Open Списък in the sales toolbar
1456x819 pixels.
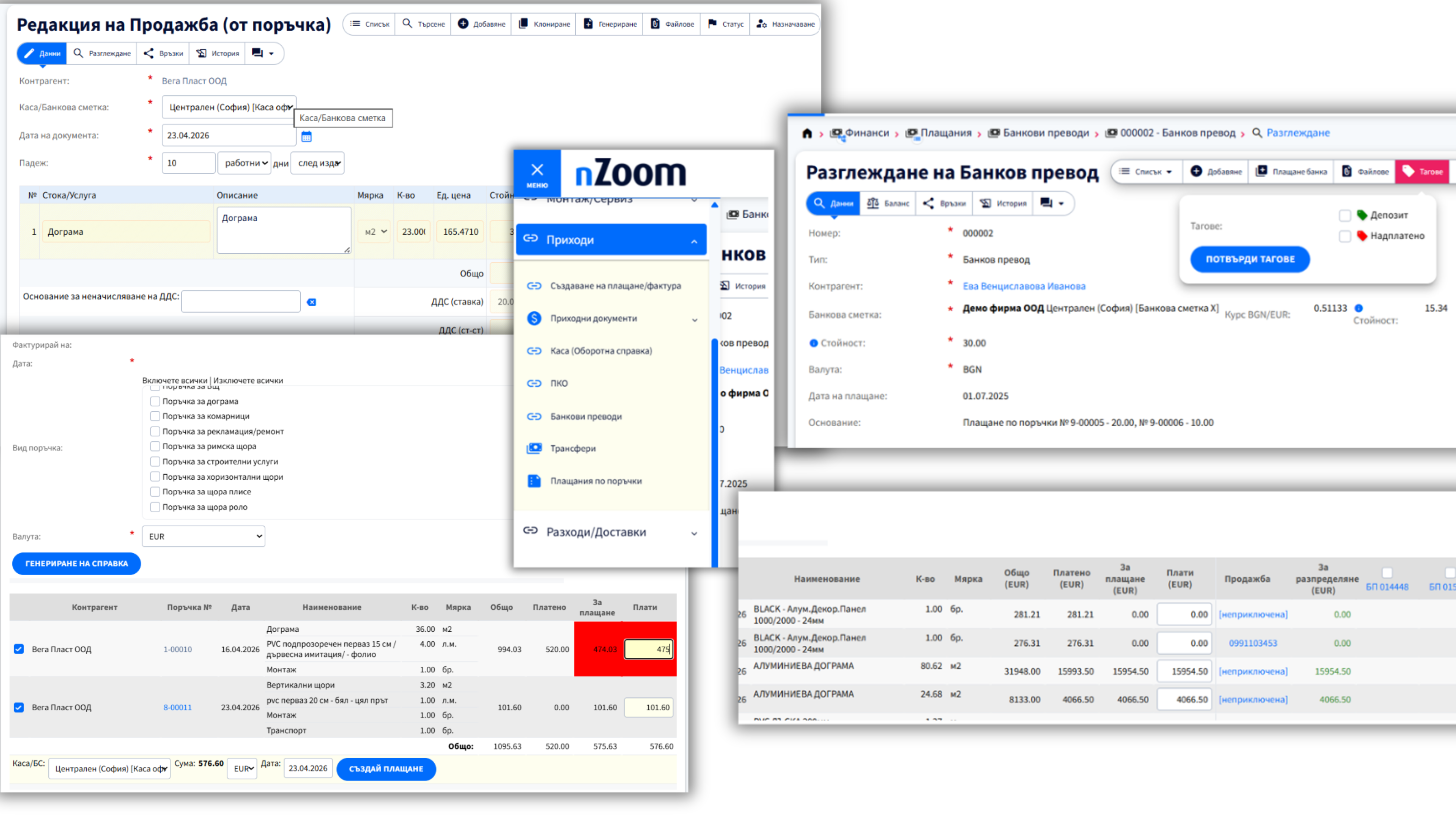[x=370, y=24]
